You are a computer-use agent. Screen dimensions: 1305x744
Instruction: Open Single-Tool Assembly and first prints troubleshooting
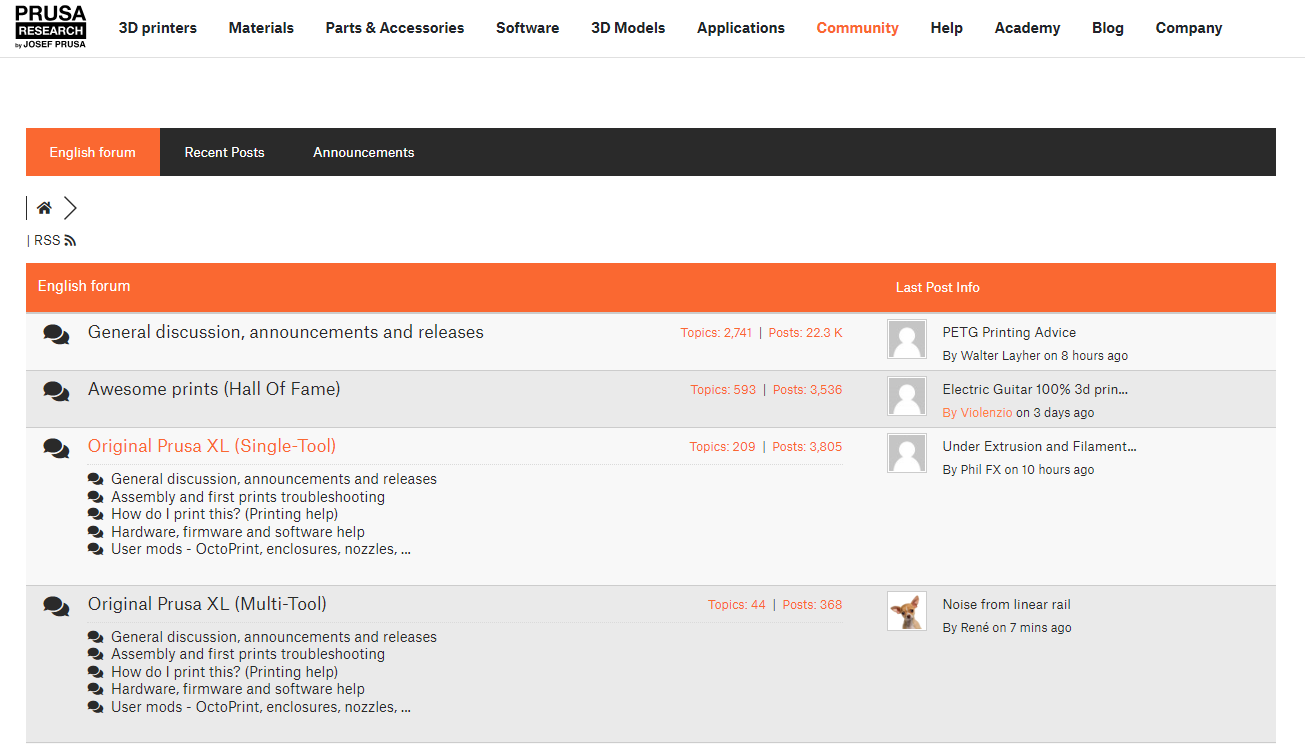coord(248,497)
